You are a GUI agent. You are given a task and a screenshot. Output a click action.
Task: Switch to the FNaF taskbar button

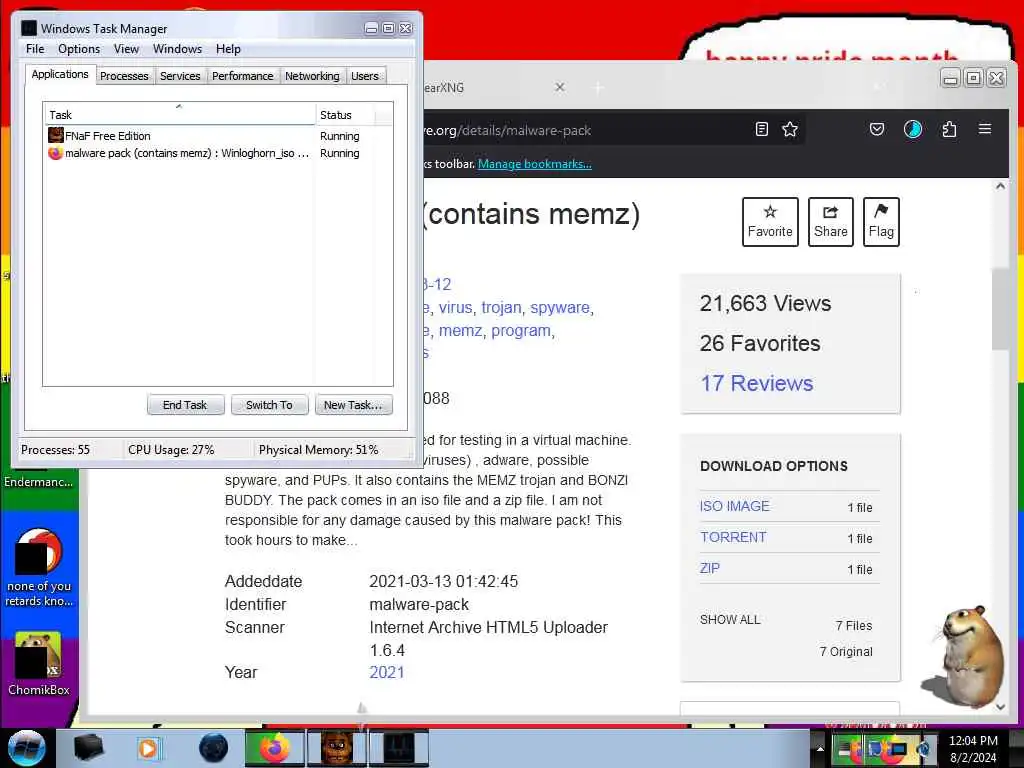[337, 748]
